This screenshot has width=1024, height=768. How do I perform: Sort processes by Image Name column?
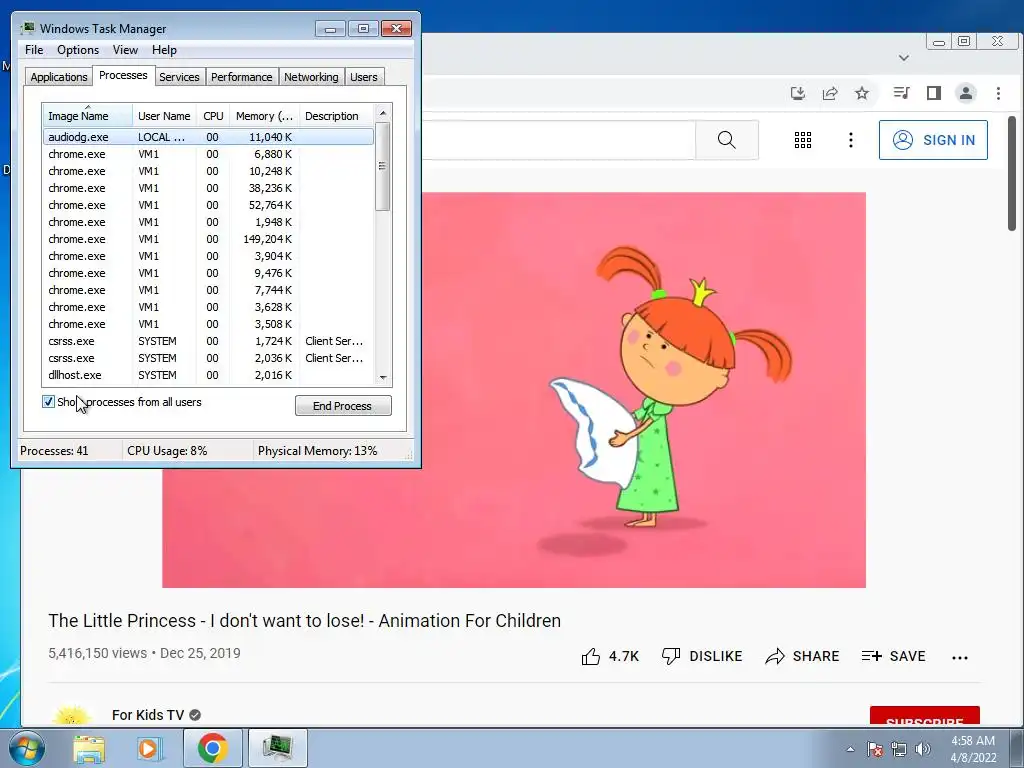(88, 116)
